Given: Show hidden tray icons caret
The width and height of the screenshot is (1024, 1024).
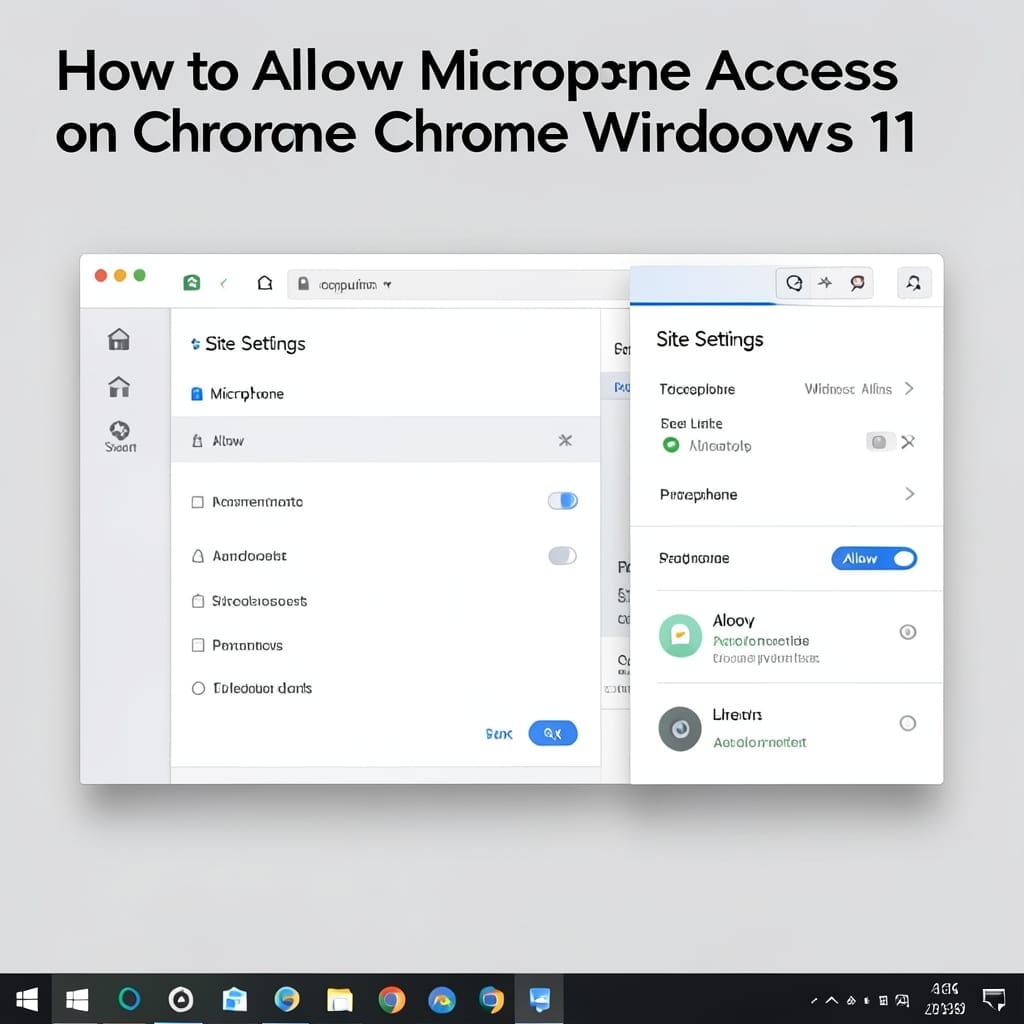Looking at the screenshot, I should (x=831, y=1000).
